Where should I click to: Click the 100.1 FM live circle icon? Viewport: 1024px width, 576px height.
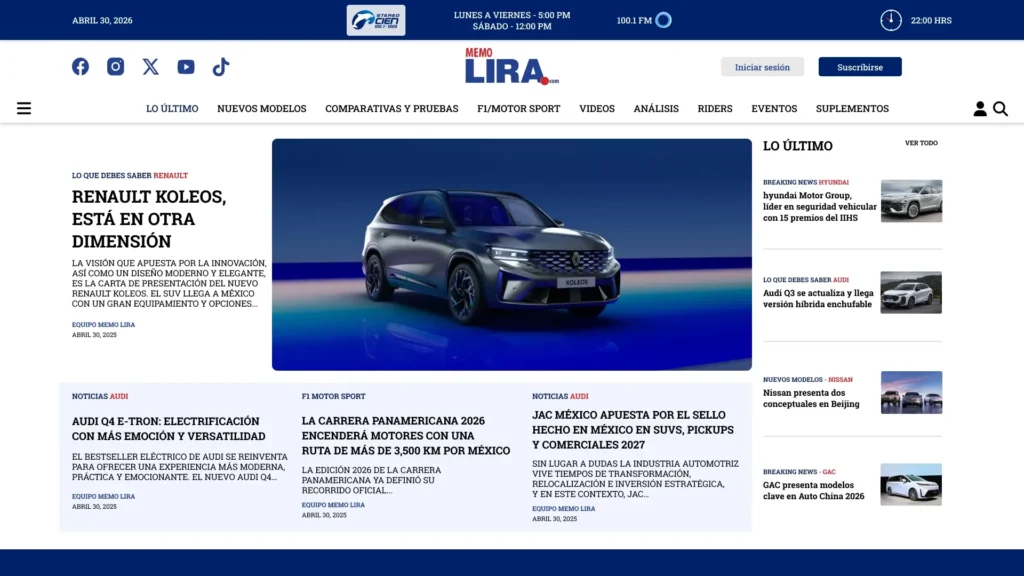664,20
